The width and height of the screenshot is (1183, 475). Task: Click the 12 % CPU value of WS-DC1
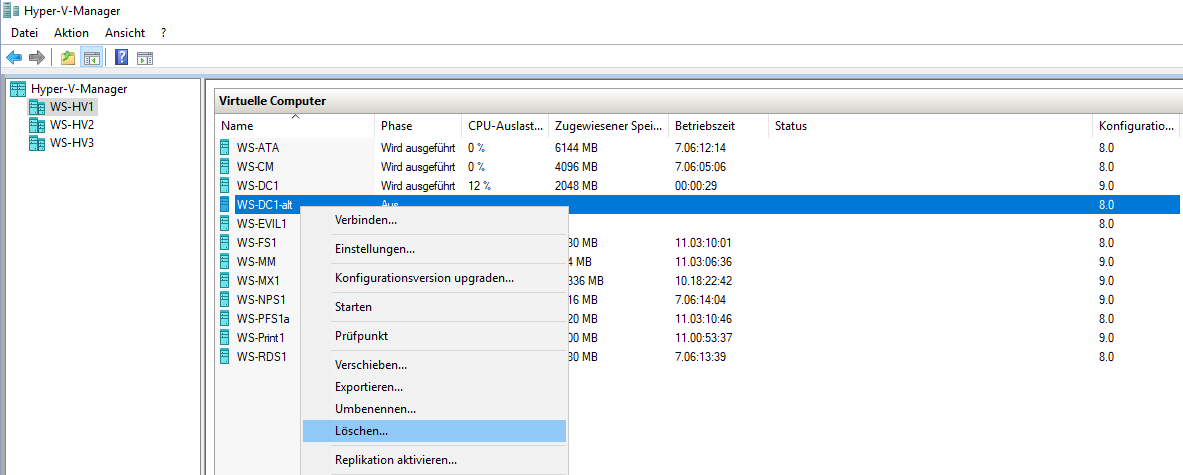pos(480,185)
